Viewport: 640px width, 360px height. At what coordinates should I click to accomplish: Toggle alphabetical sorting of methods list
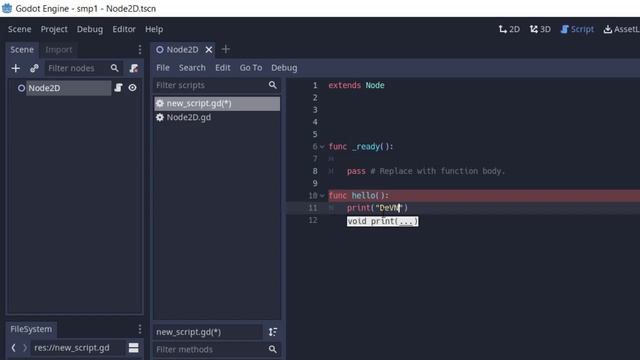[273, 332]
